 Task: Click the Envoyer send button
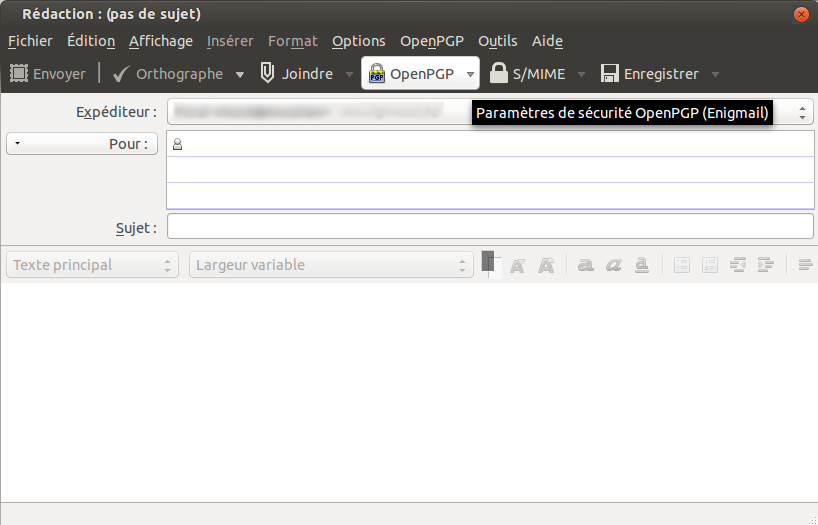[x=47, y=73]
